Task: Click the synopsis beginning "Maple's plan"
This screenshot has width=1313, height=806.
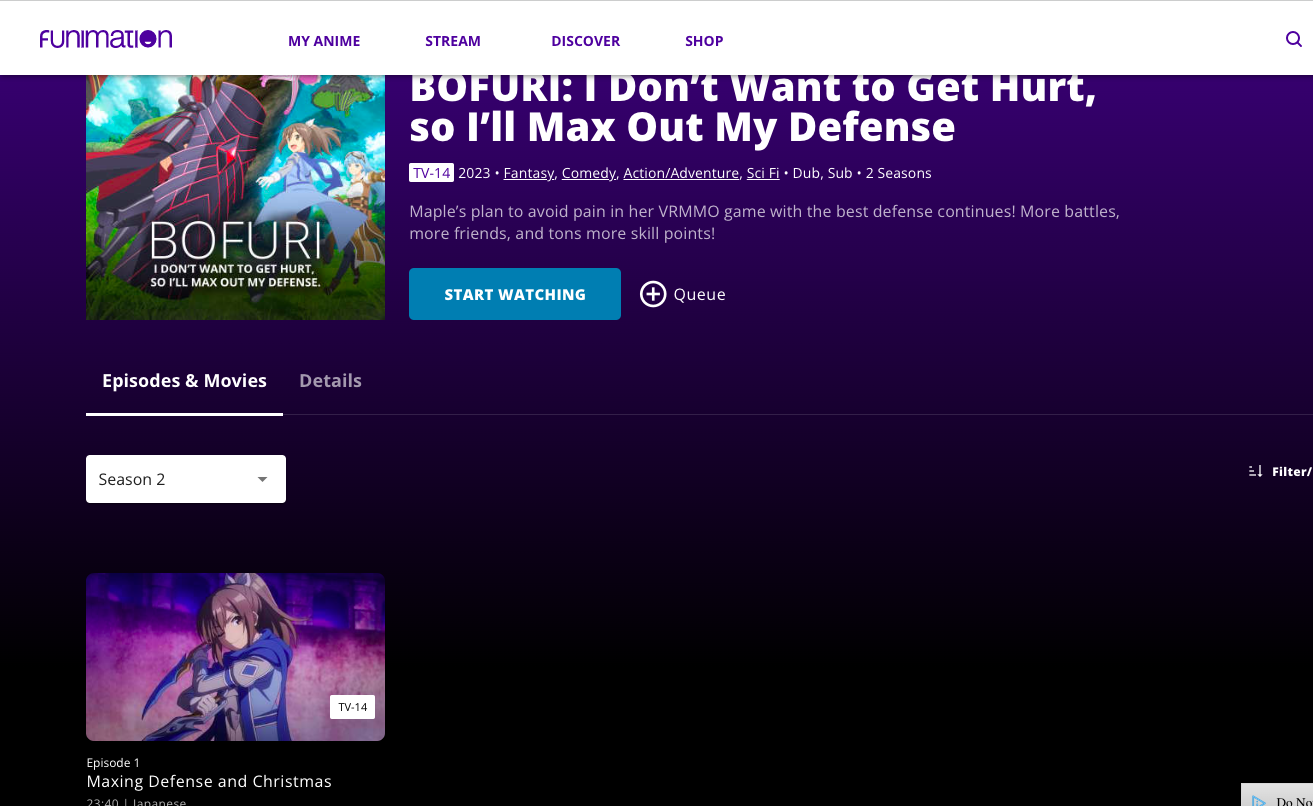Action: click(764, 223)
